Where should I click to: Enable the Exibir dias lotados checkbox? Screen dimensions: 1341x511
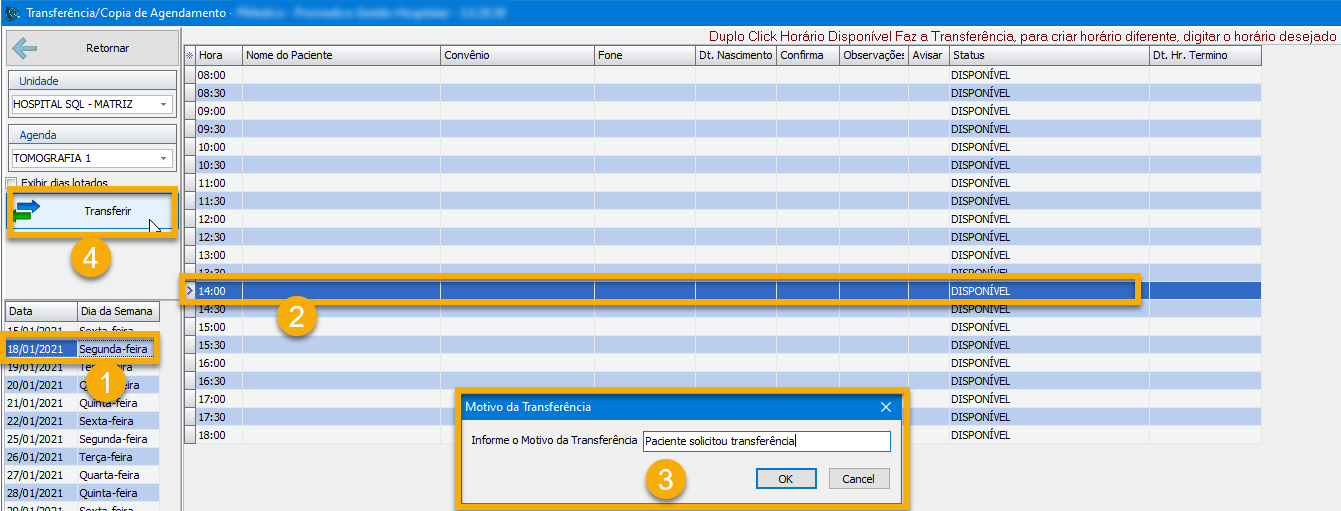12,183
